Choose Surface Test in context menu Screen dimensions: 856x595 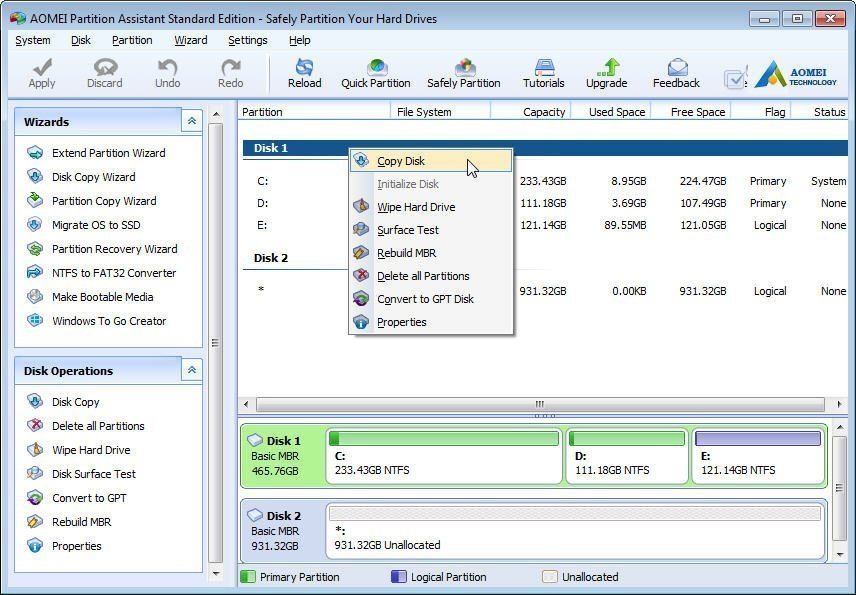(x=431, y=230)
